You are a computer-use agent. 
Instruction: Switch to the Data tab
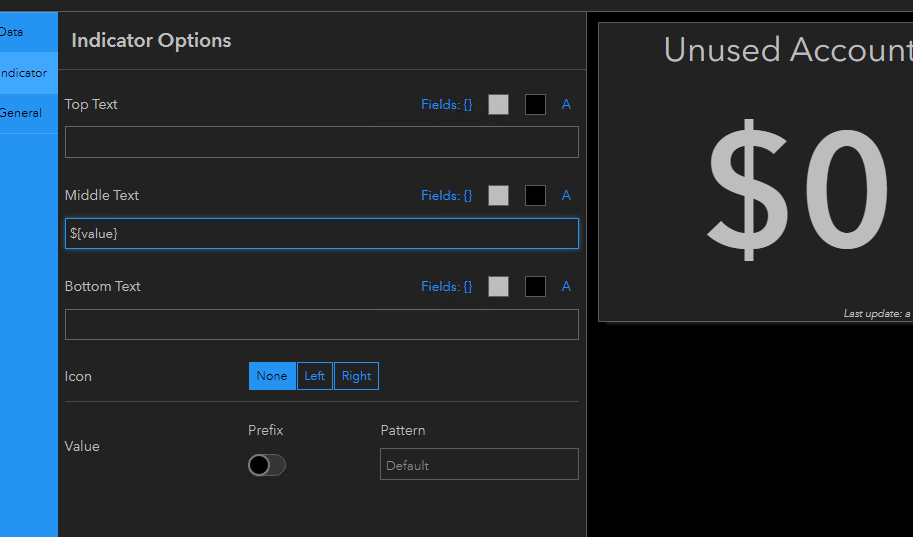click(x=12, y=32)
